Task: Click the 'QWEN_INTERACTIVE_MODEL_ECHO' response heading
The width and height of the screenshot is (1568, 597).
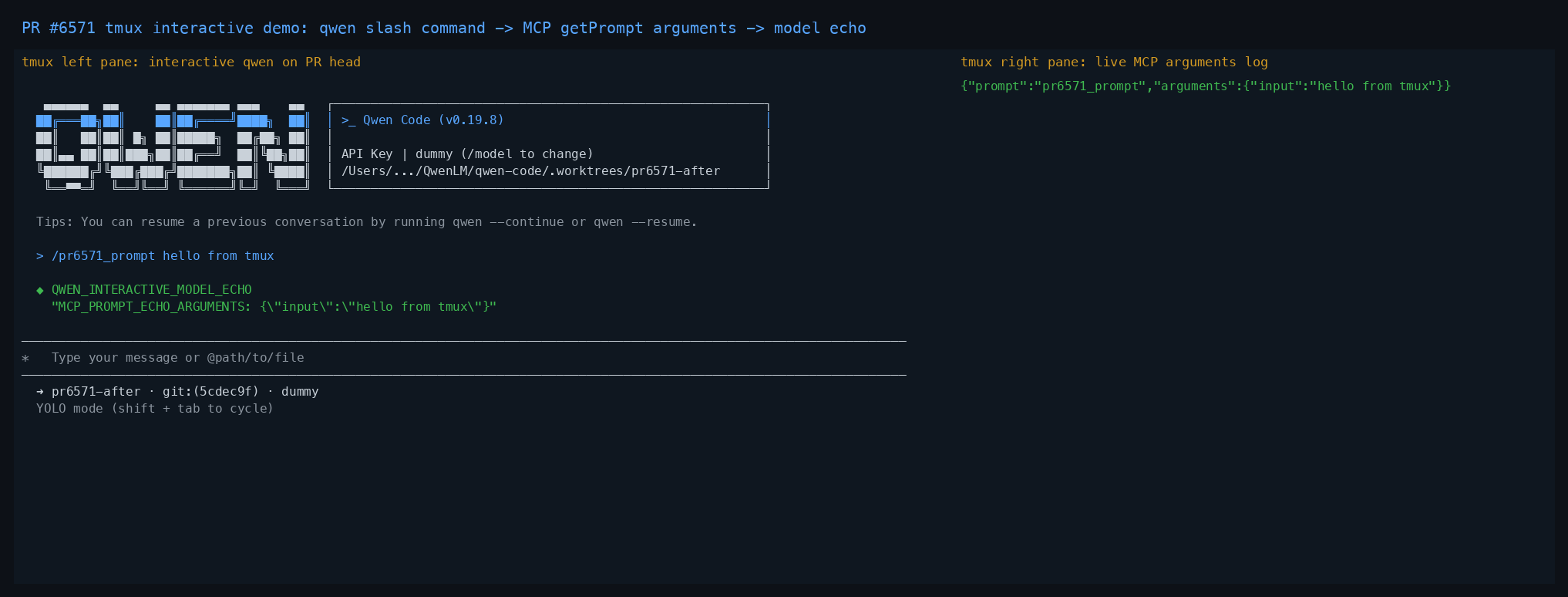Action: pyautogui.click(x=151, y=290)
